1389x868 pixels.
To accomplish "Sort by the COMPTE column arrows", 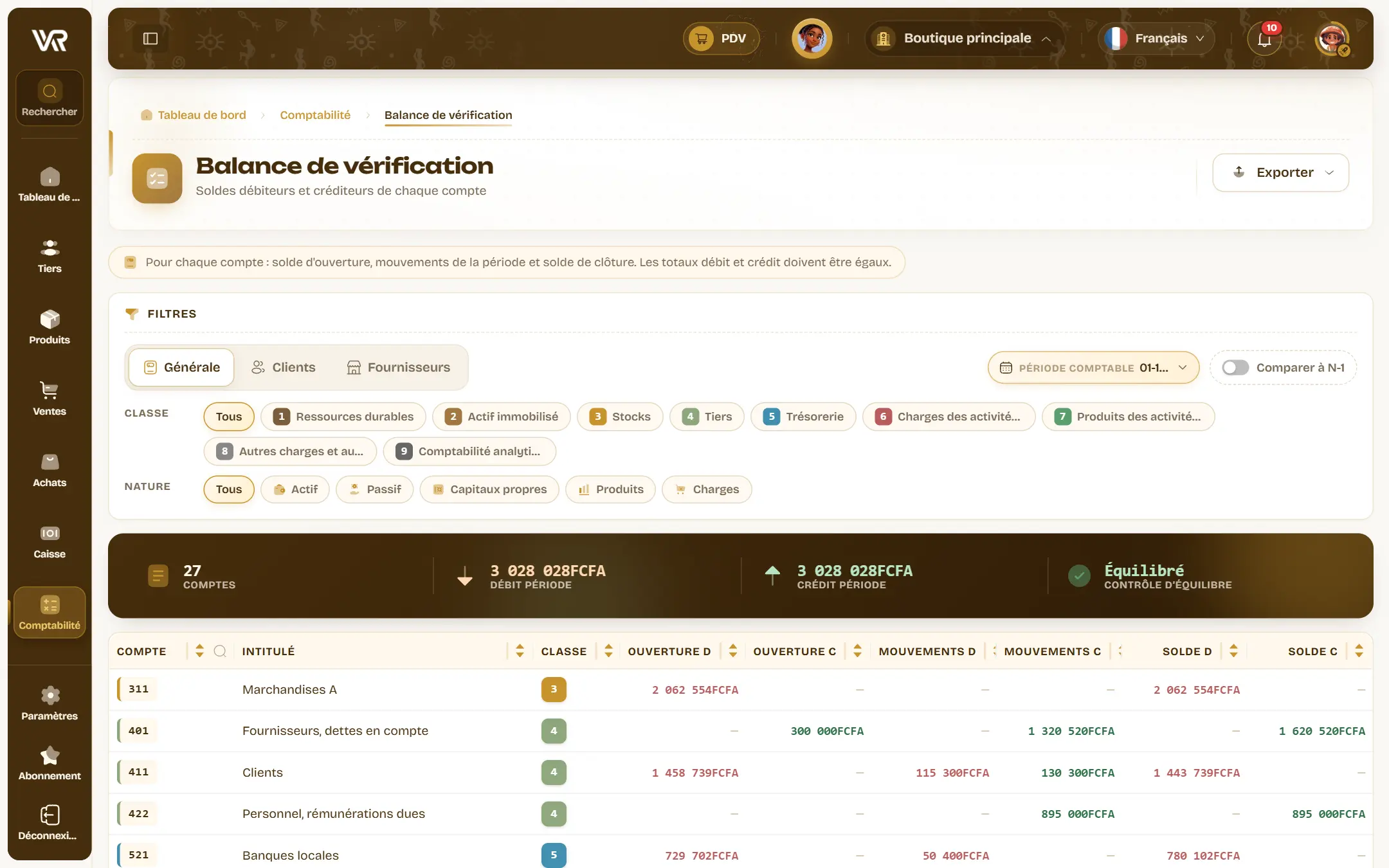I will pos(199,651).
